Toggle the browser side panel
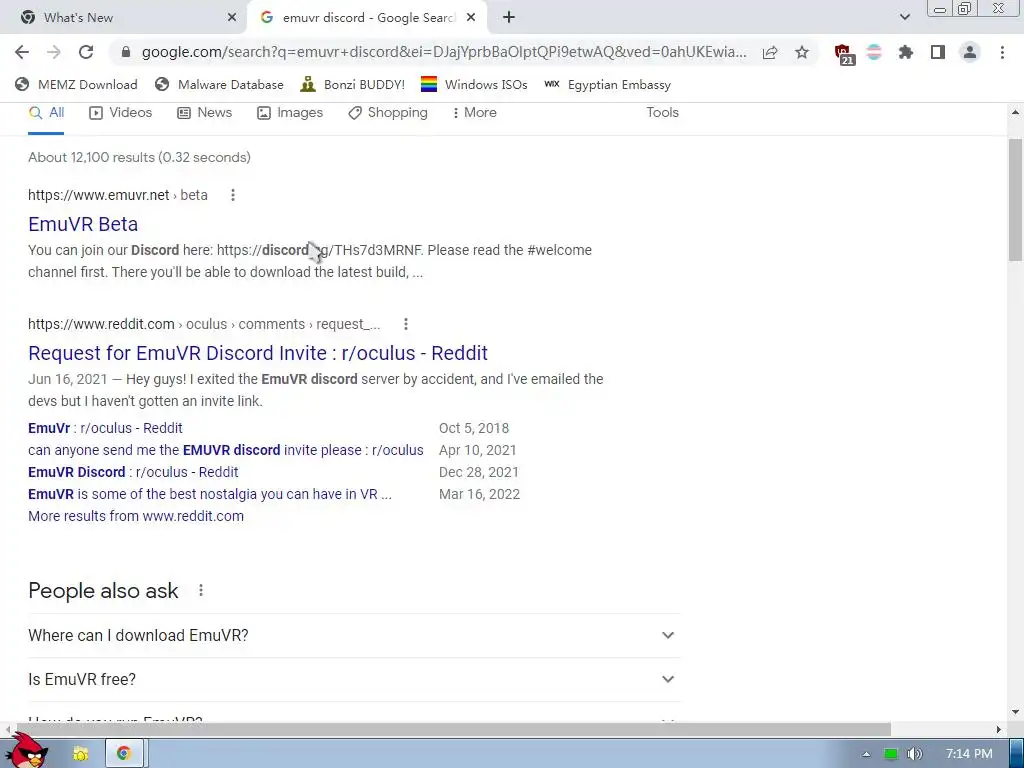 pyautogui.click(x=938, y=52)
